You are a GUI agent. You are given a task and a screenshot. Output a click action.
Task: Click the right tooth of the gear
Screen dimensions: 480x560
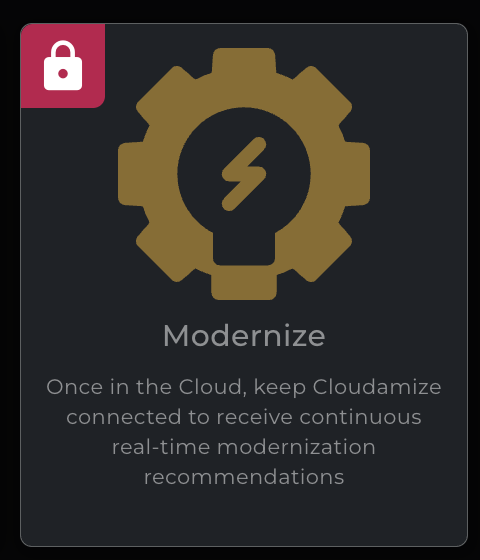coord(357,174)
